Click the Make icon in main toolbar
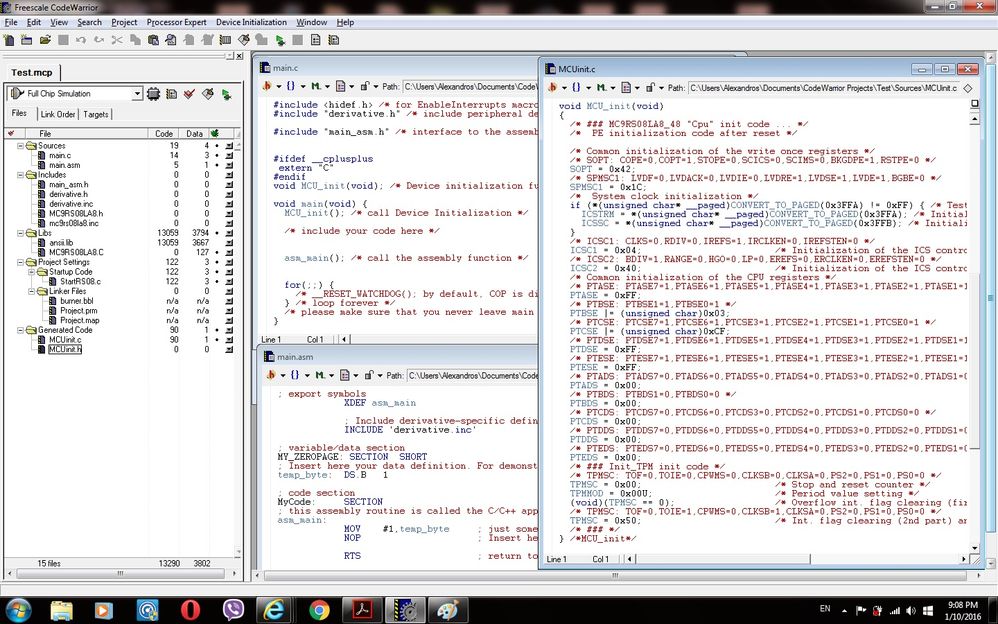Viewport: 998px width, 624px height. (x=244, y=40)
